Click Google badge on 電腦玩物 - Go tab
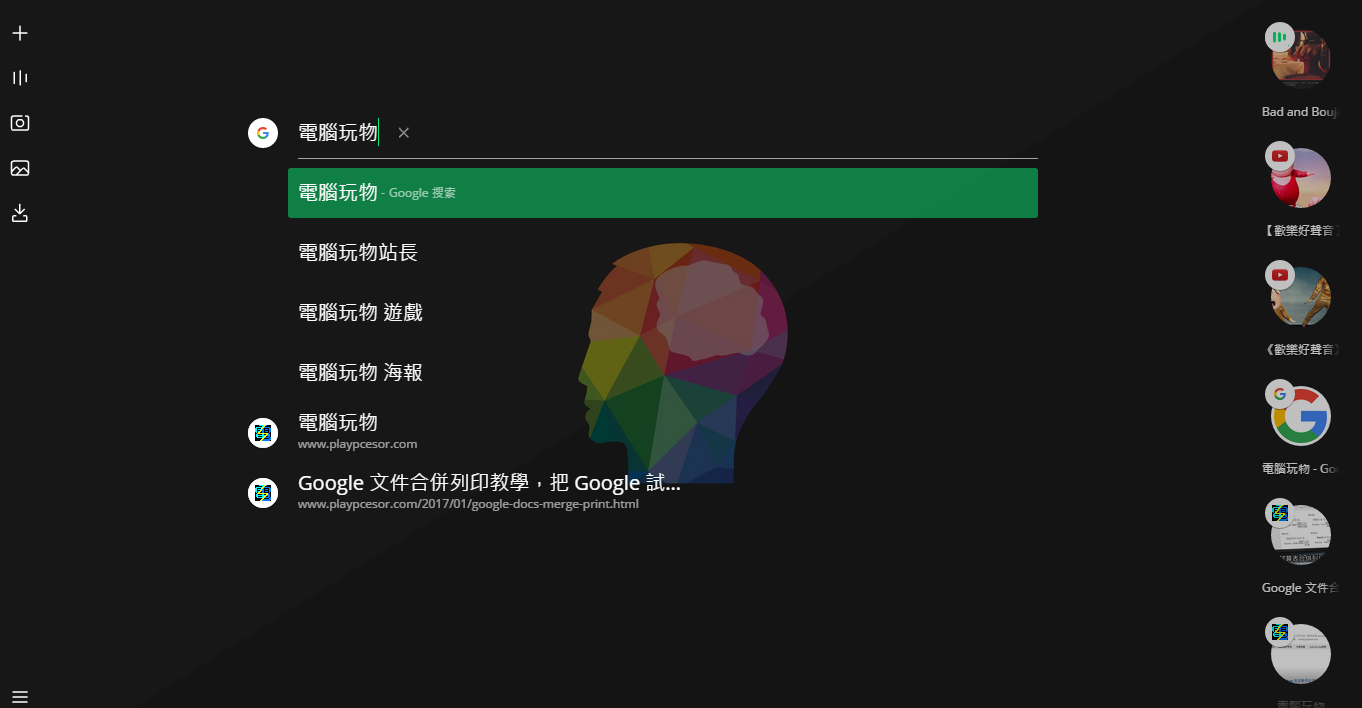 coord(1279,394)
